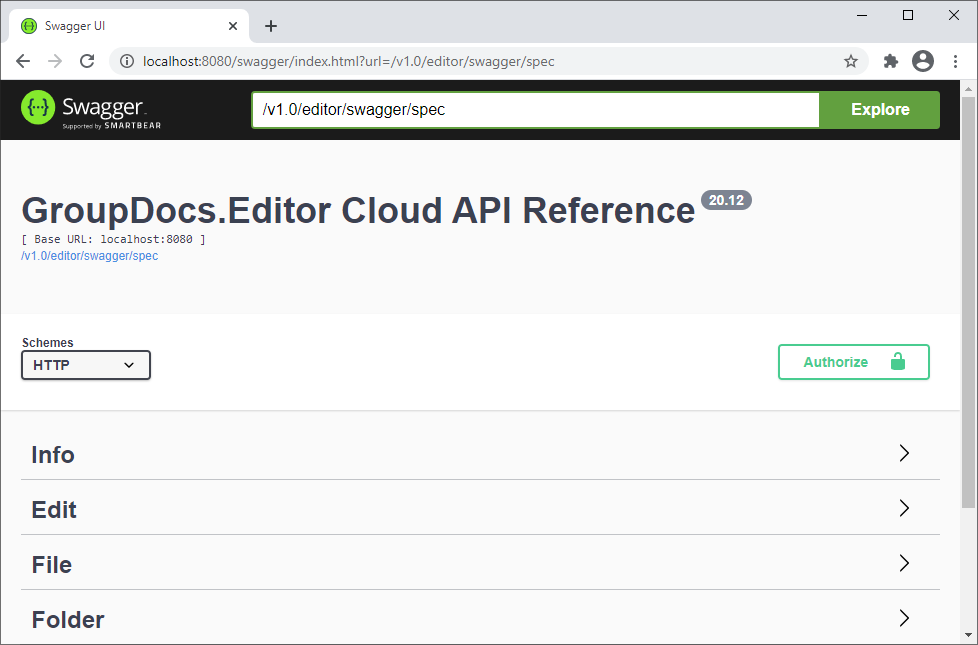978x645 pixels.
Task: Open the browser extensions puzzle icon
Action: 891,61
